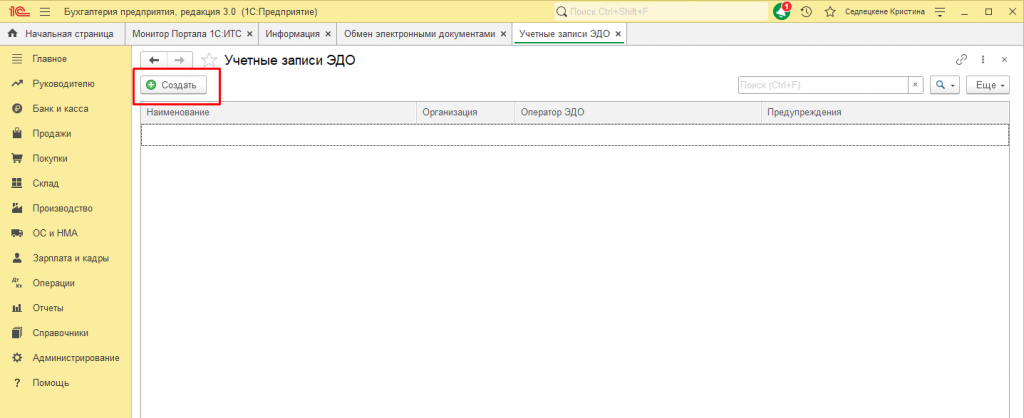Open the Покупки section
The width and height of the screenshot is (1024, 418).
pos(50,158)
